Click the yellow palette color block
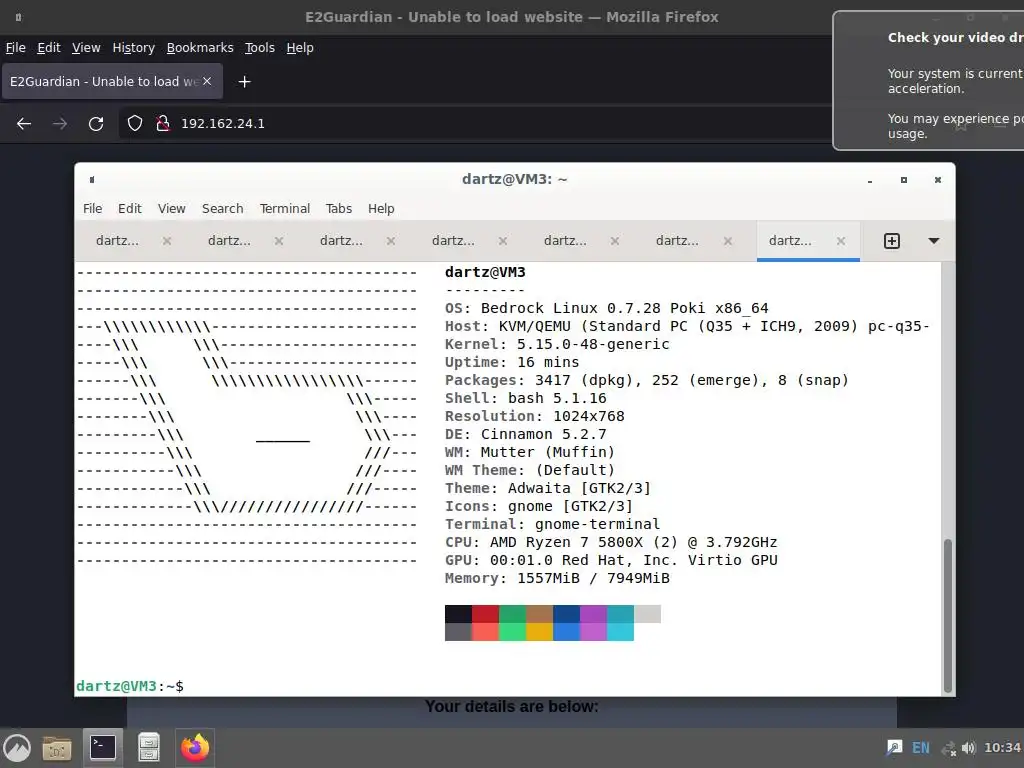The width and height of the screenshot is (1024, 768). [x=539, y=632]
